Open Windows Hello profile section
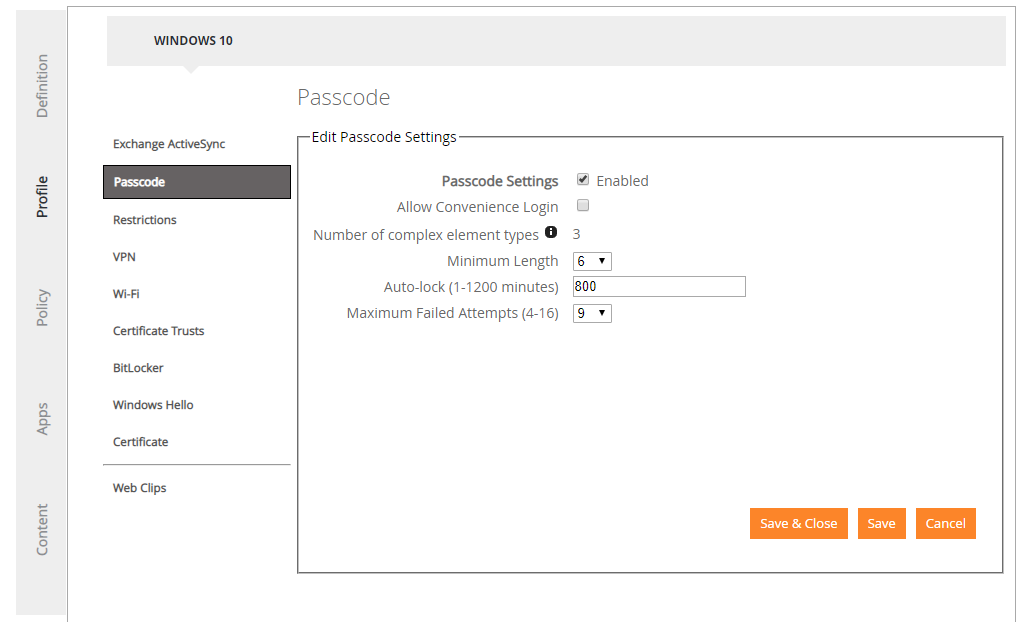Viewport: 1029px width, 622px height. click(153, 405)
